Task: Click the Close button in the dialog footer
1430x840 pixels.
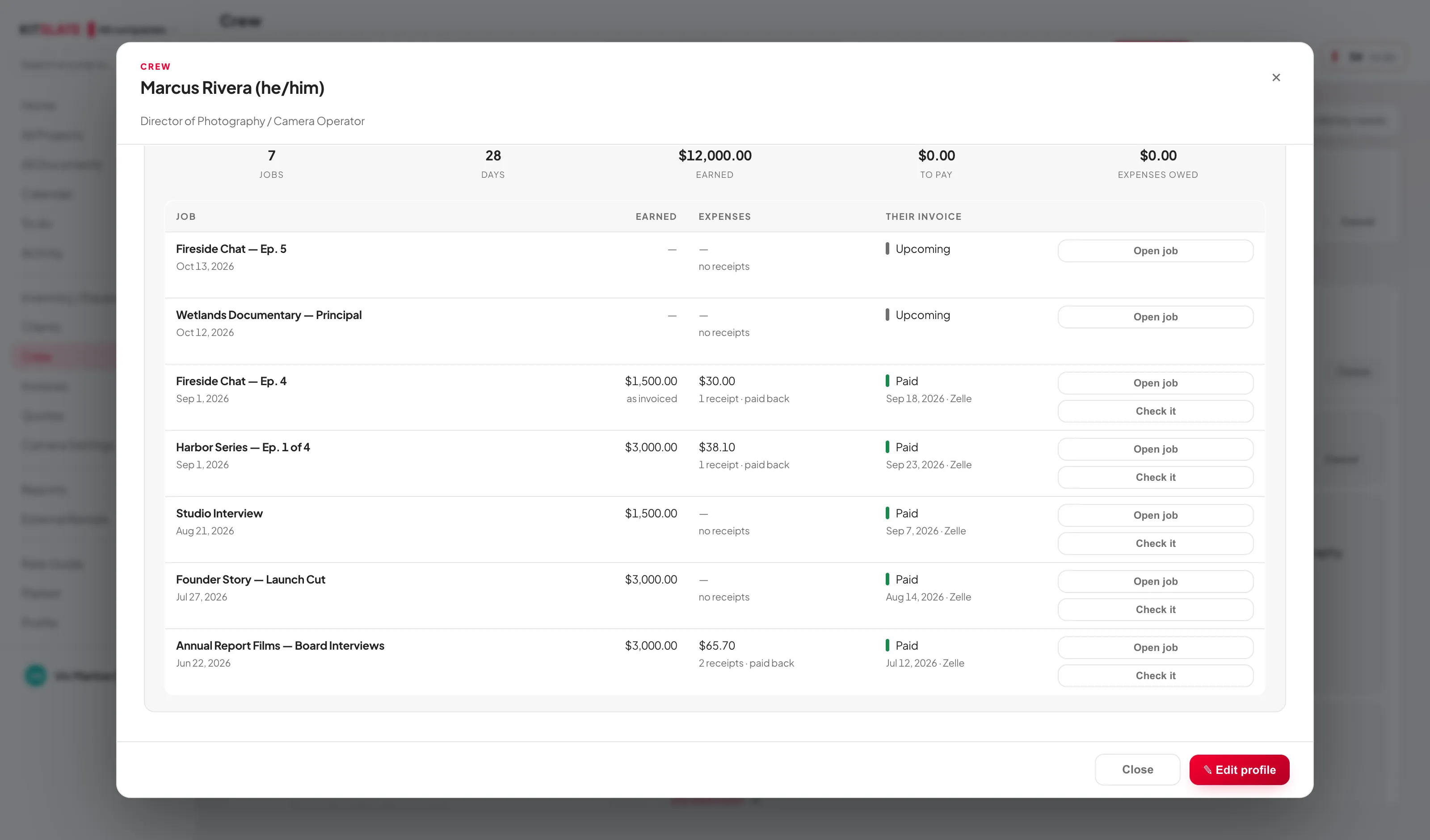Action: [1137, 769]
